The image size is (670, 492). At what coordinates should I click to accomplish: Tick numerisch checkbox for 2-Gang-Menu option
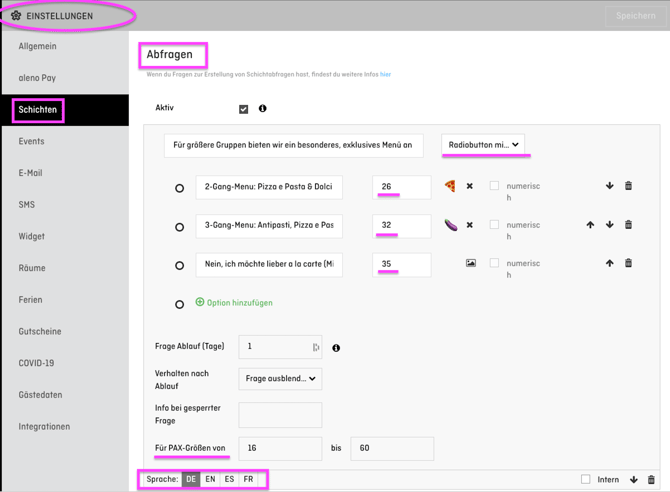[494, 186]
